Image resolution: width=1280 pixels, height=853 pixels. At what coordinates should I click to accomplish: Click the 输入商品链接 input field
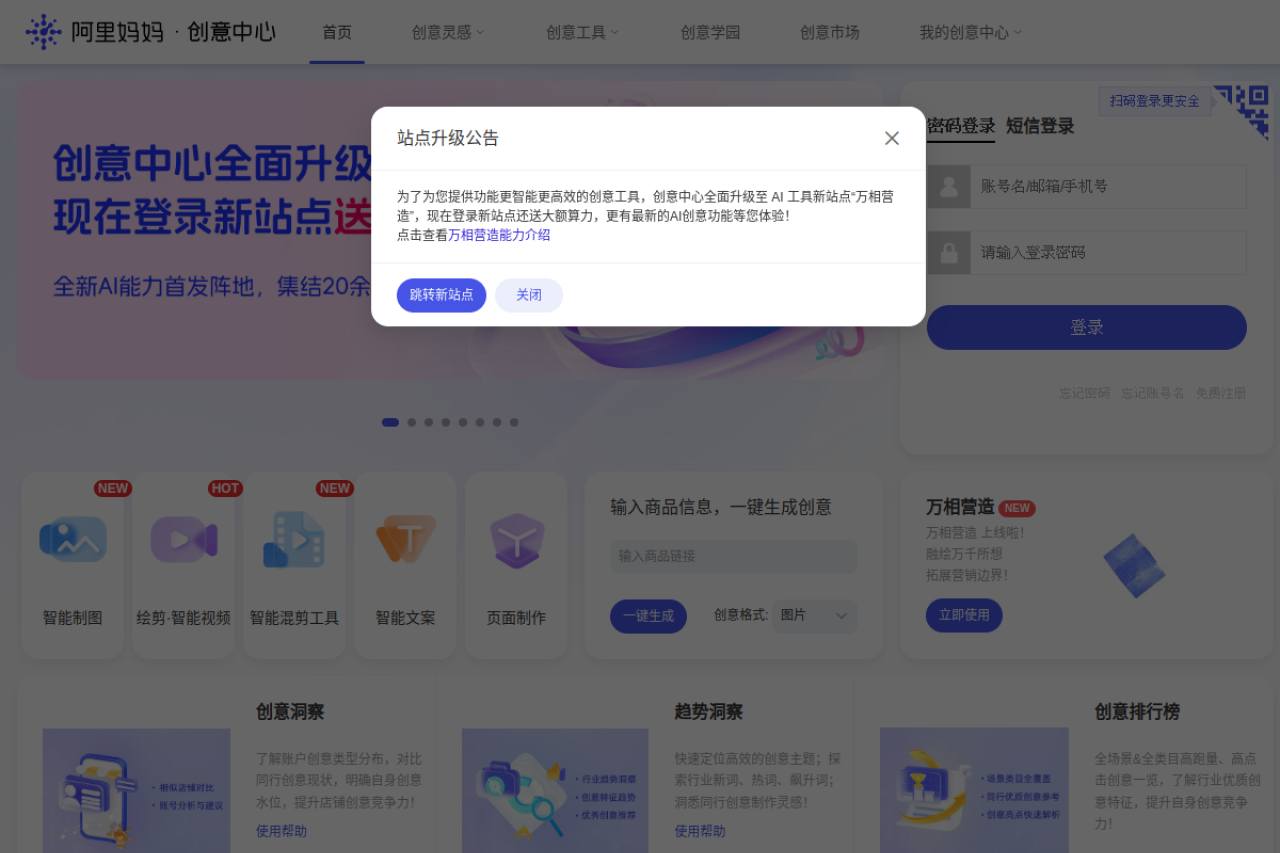tap(734, 556)
